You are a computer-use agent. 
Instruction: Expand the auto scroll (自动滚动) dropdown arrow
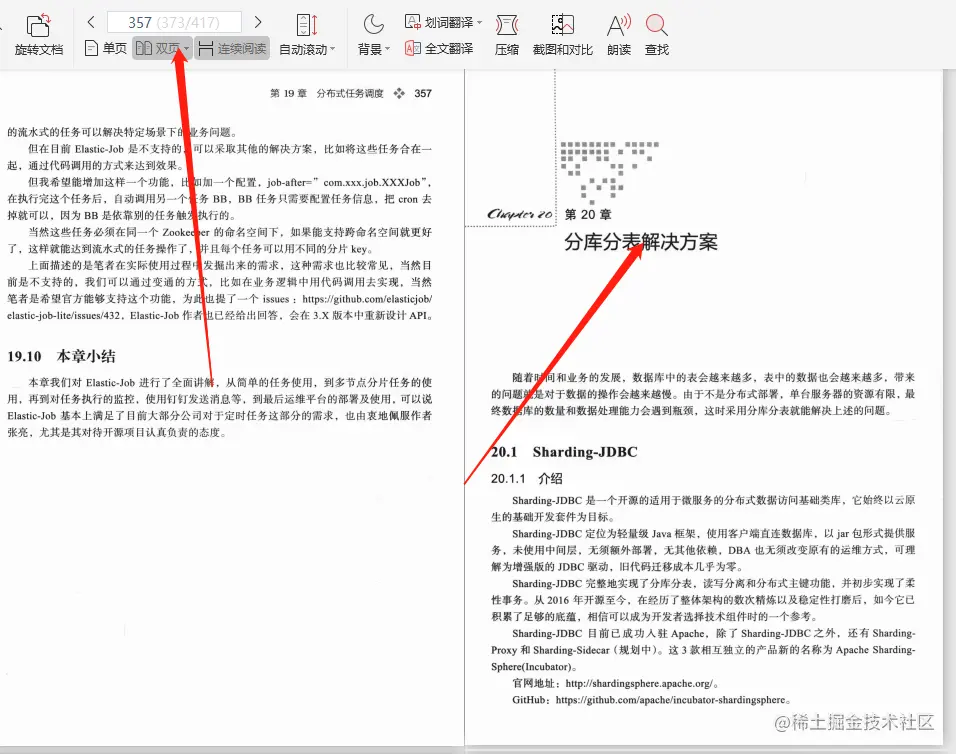(x=333, y=49)
